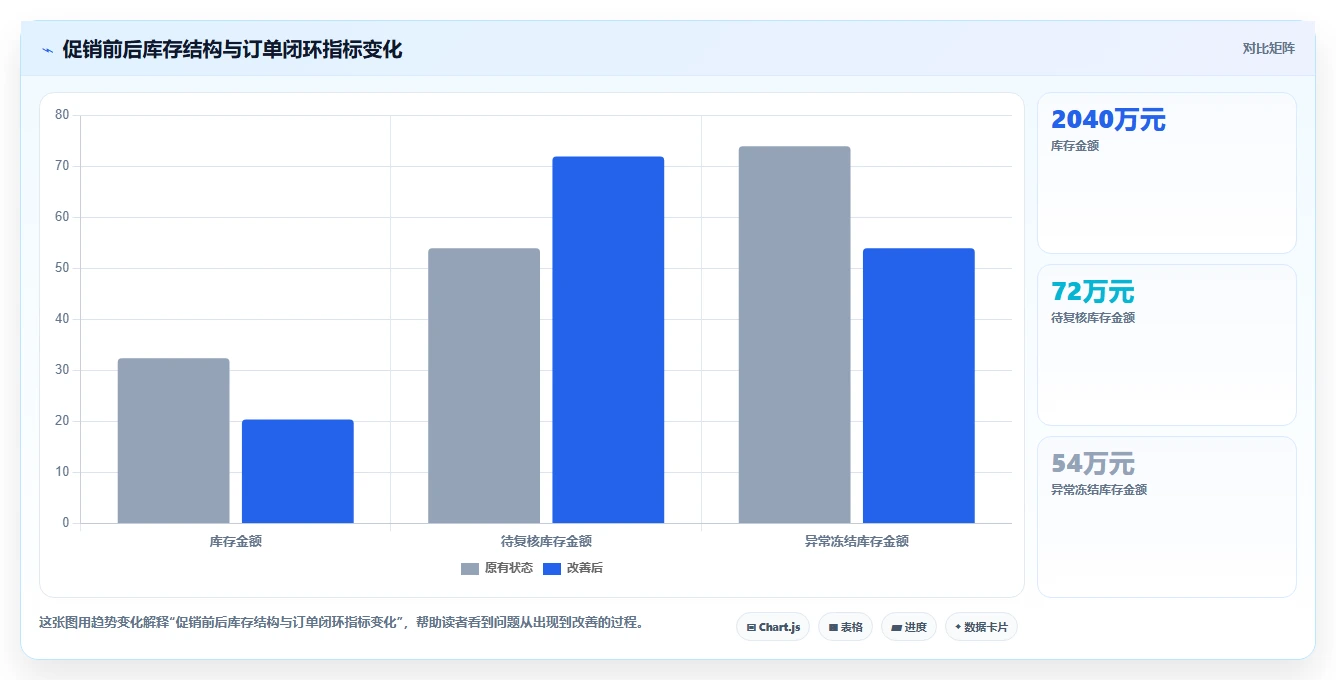1336x680 pixels.
Task: Click the description sentence below the chart
Action: (x=342, y=622)
